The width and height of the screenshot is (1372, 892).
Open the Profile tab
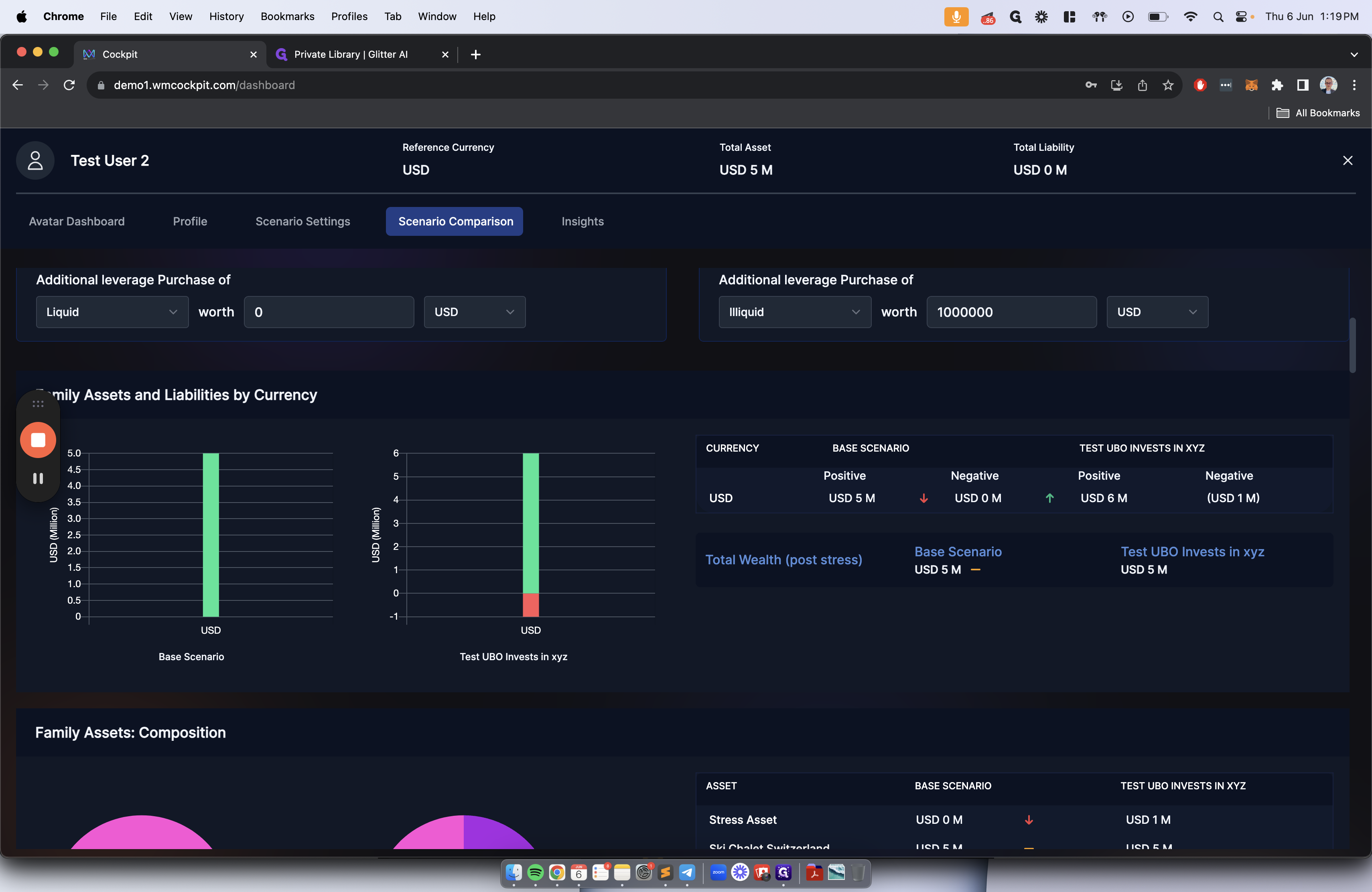[190, 222]
